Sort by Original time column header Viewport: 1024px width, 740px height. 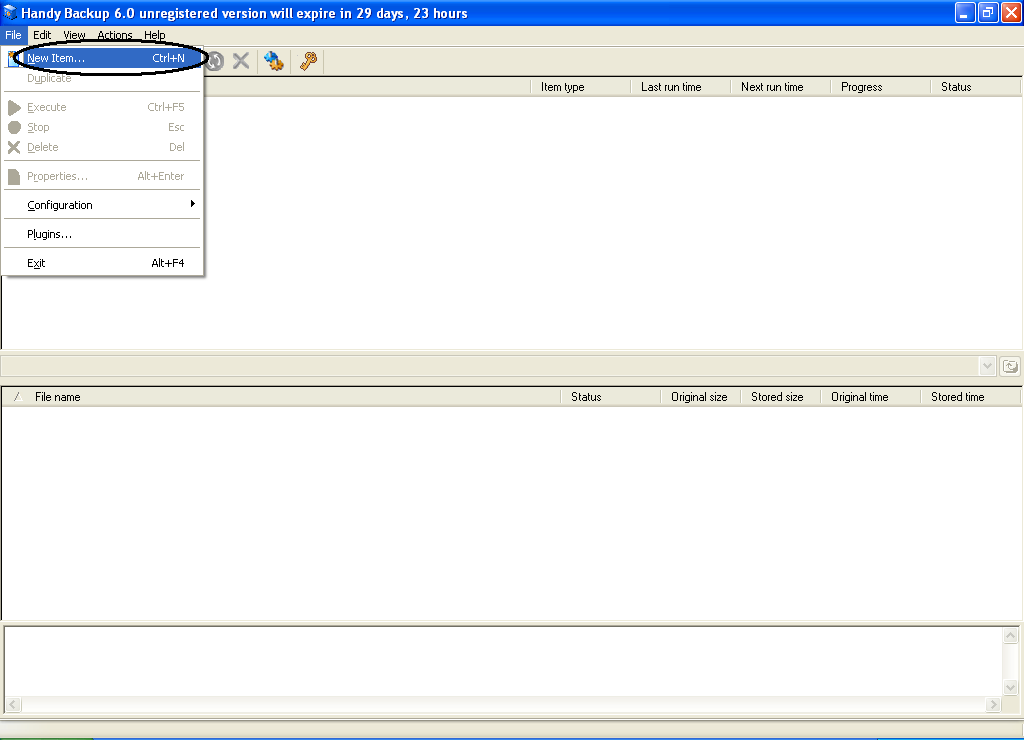pos(871,396)
